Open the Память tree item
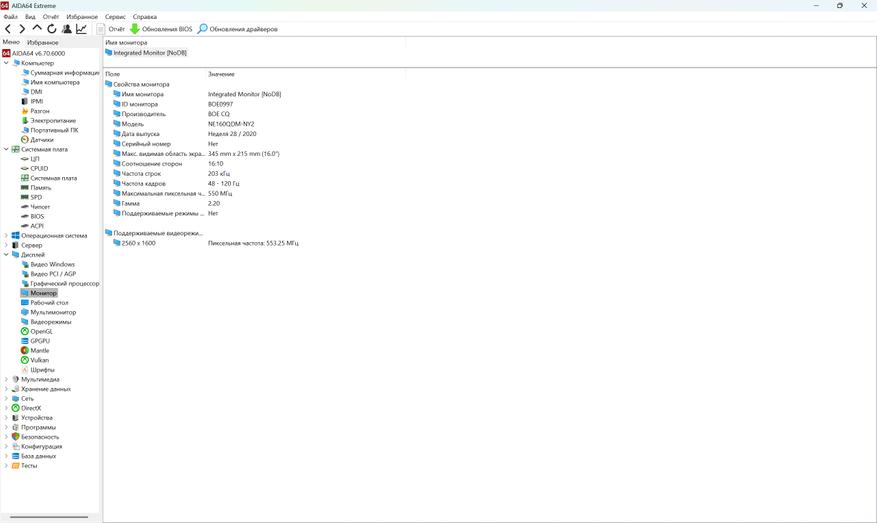This screenshot has height=523, width=877. click(36, 187)
